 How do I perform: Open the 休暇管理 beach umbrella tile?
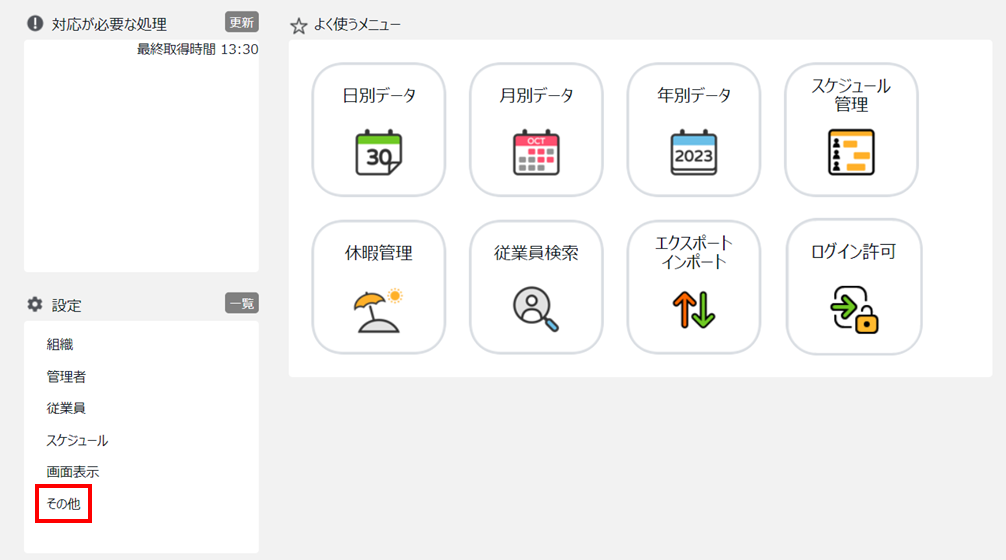point(379,287)
